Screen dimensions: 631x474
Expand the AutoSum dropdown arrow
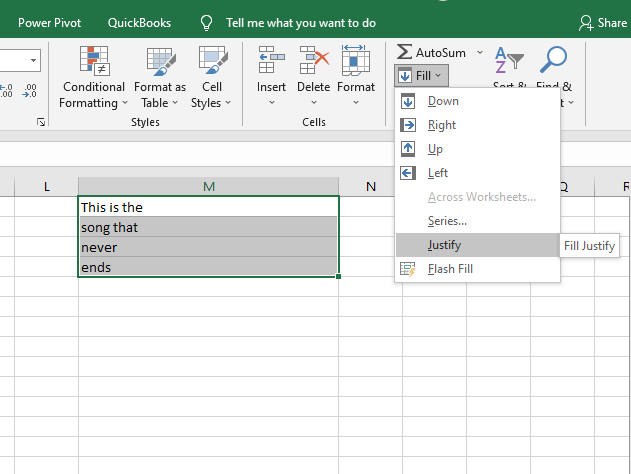point(479,52)
